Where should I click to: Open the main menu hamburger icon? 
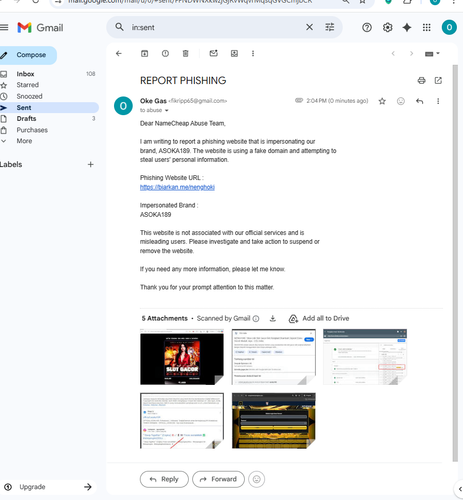pos(3,27)
